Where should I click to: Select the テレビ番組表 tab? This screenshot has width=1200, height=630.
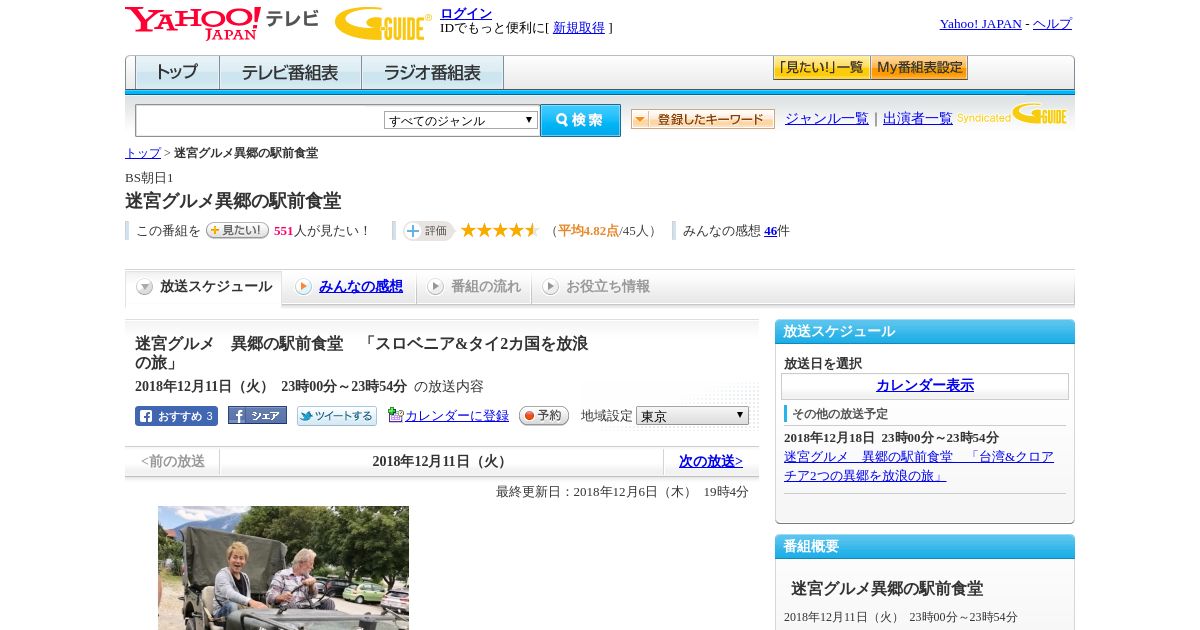[x=290, y=73]
